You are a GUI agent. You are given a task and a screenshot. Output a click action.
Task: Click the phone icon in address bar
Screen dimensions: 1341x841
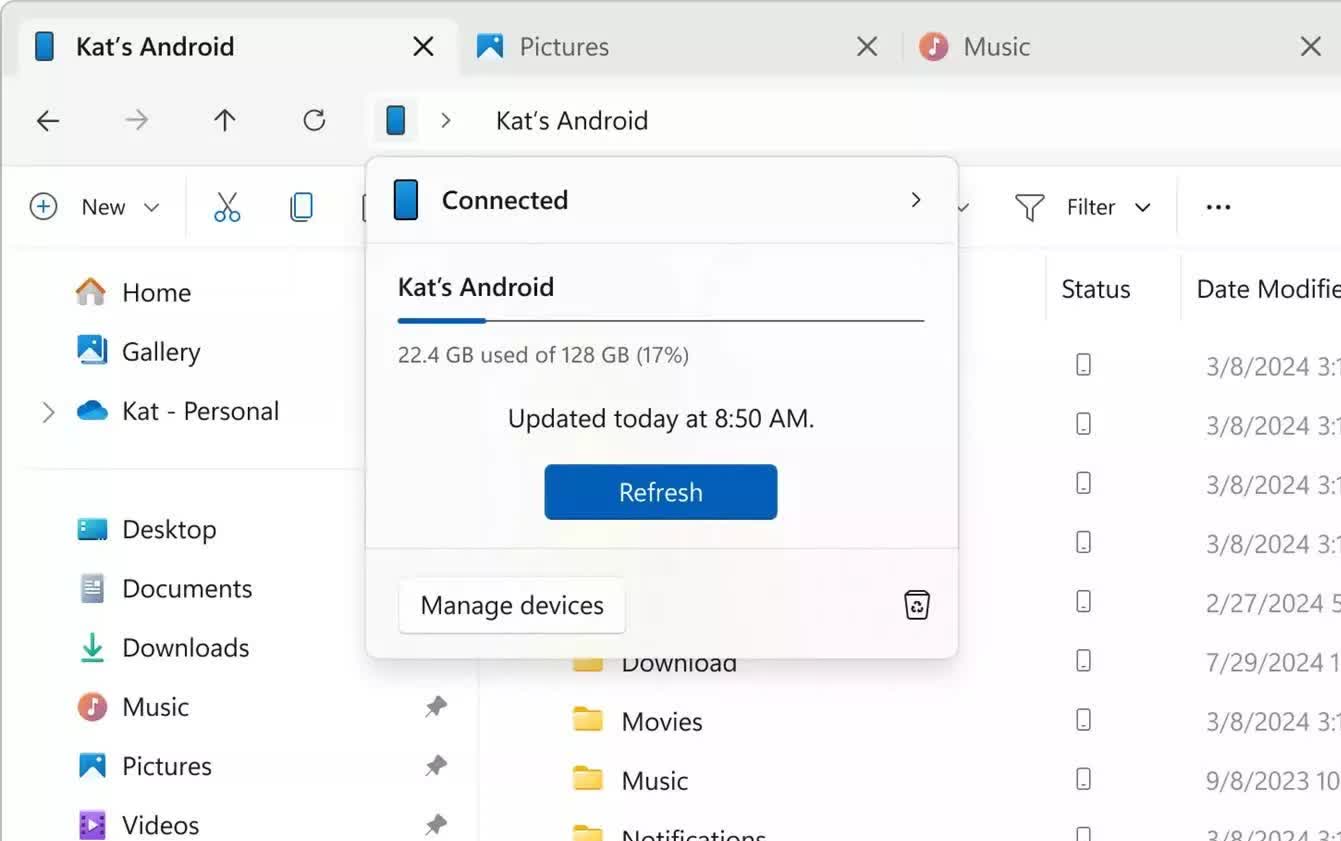coord(395,121)
